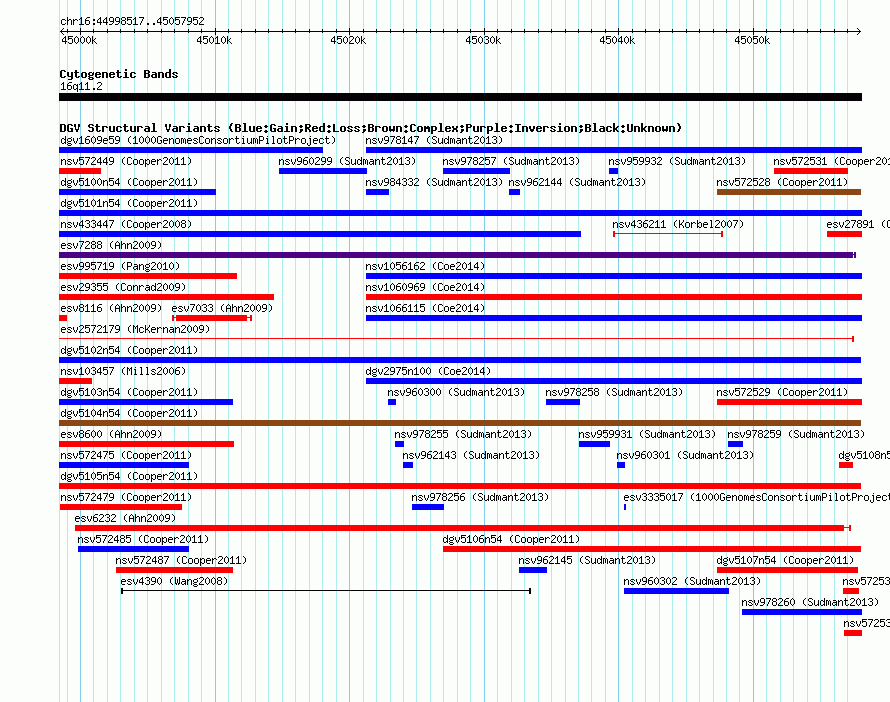Select the nsv978147 (Sudmant2013) variant label

[434, 140]
